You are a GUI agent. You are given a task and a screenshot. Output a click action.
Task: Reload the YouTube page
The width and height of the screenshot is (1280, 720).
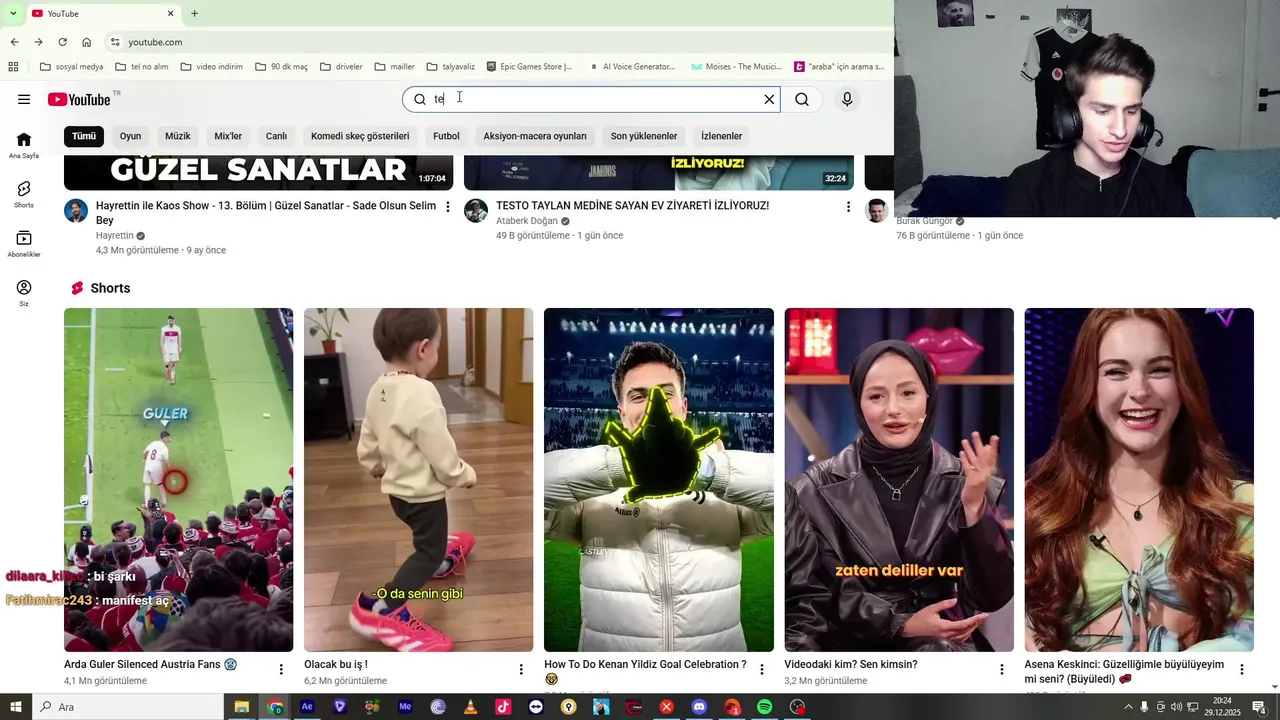pyautogui.click(x=62, y=42)
